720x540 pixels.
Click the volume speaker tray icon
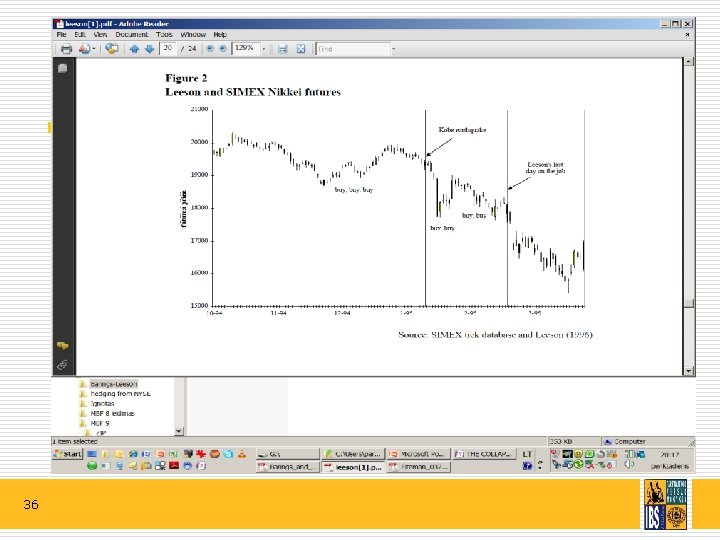[629, 464]
